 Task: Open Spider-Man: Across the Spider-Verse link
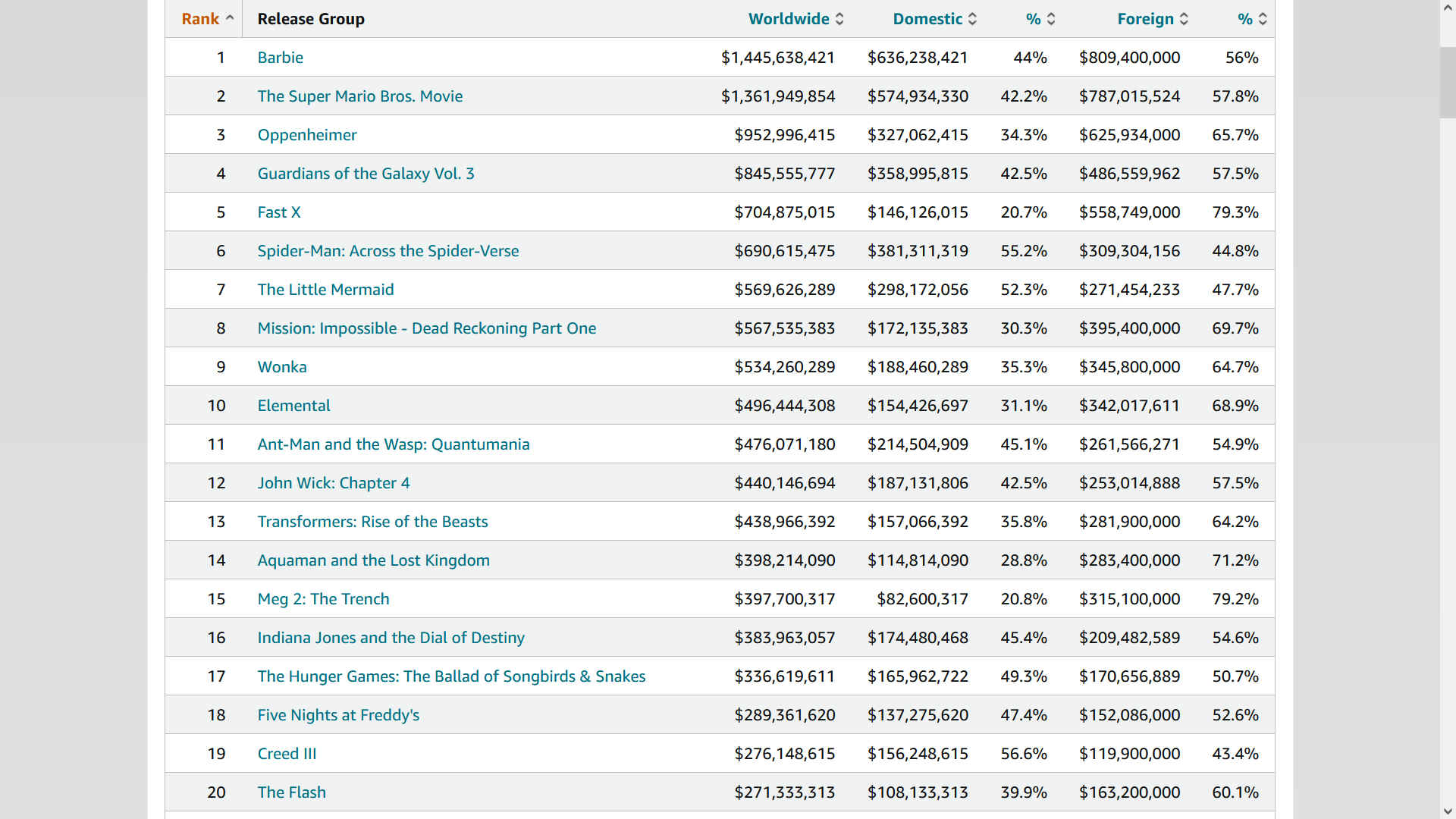coord(388,251)
